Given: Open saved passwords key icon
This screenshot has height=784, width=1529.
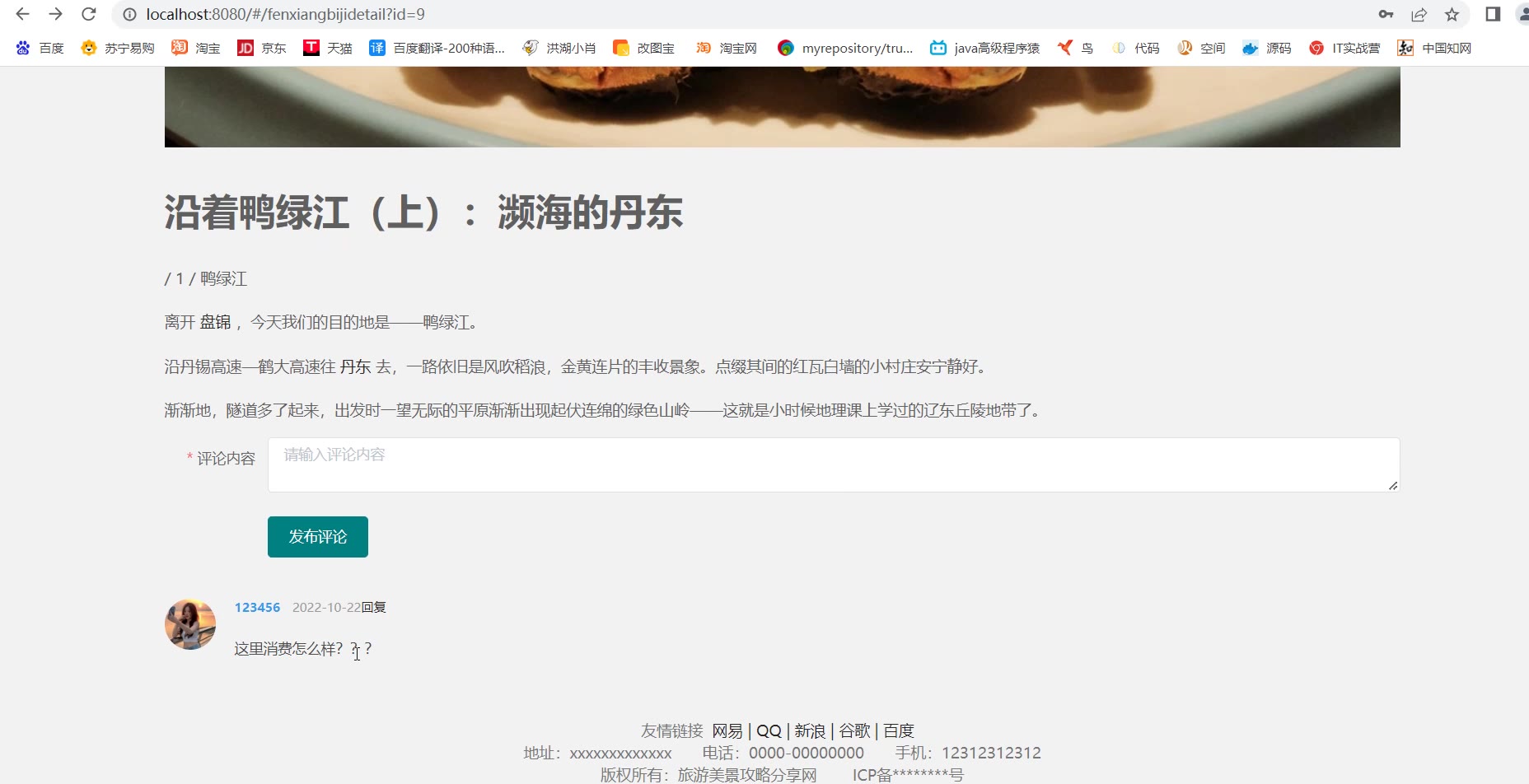Looking at the screenshot, I should pos(1386,14).
